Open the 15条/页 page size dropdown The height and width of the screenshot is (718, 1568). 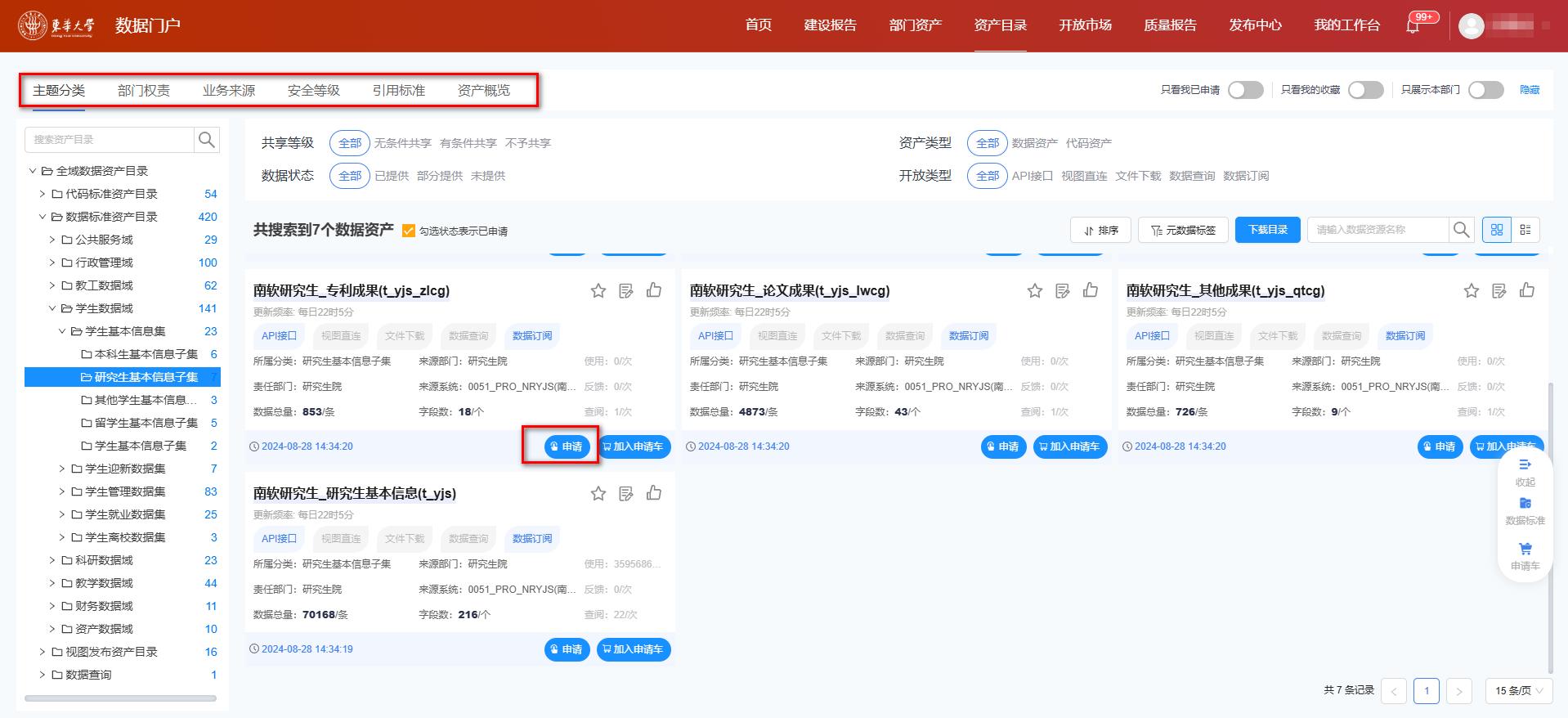pyautogui.click(x=1518, y=691)
